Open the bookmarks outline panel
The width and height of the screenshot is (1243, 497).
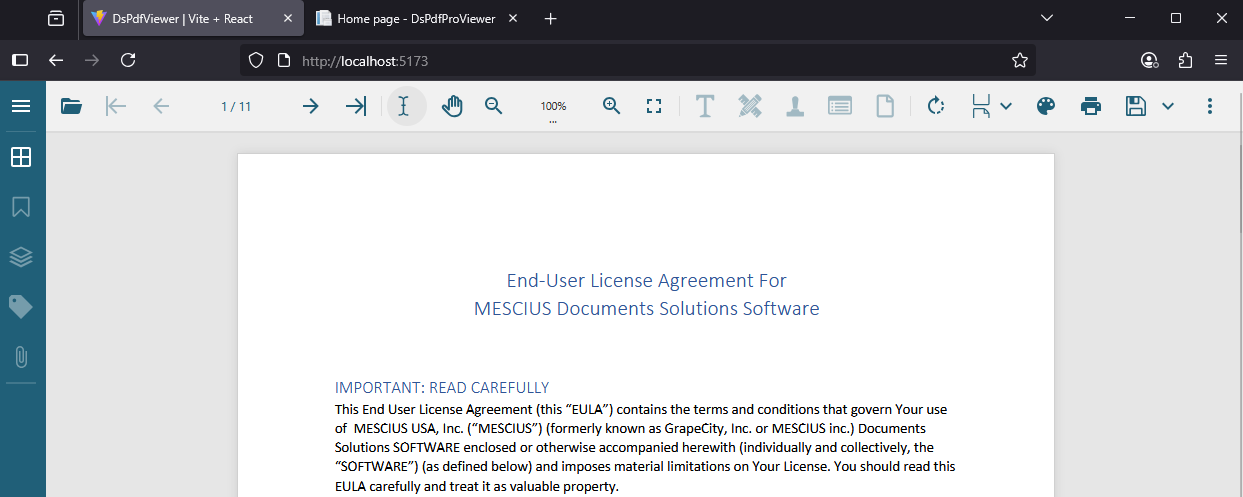point(21,207)
